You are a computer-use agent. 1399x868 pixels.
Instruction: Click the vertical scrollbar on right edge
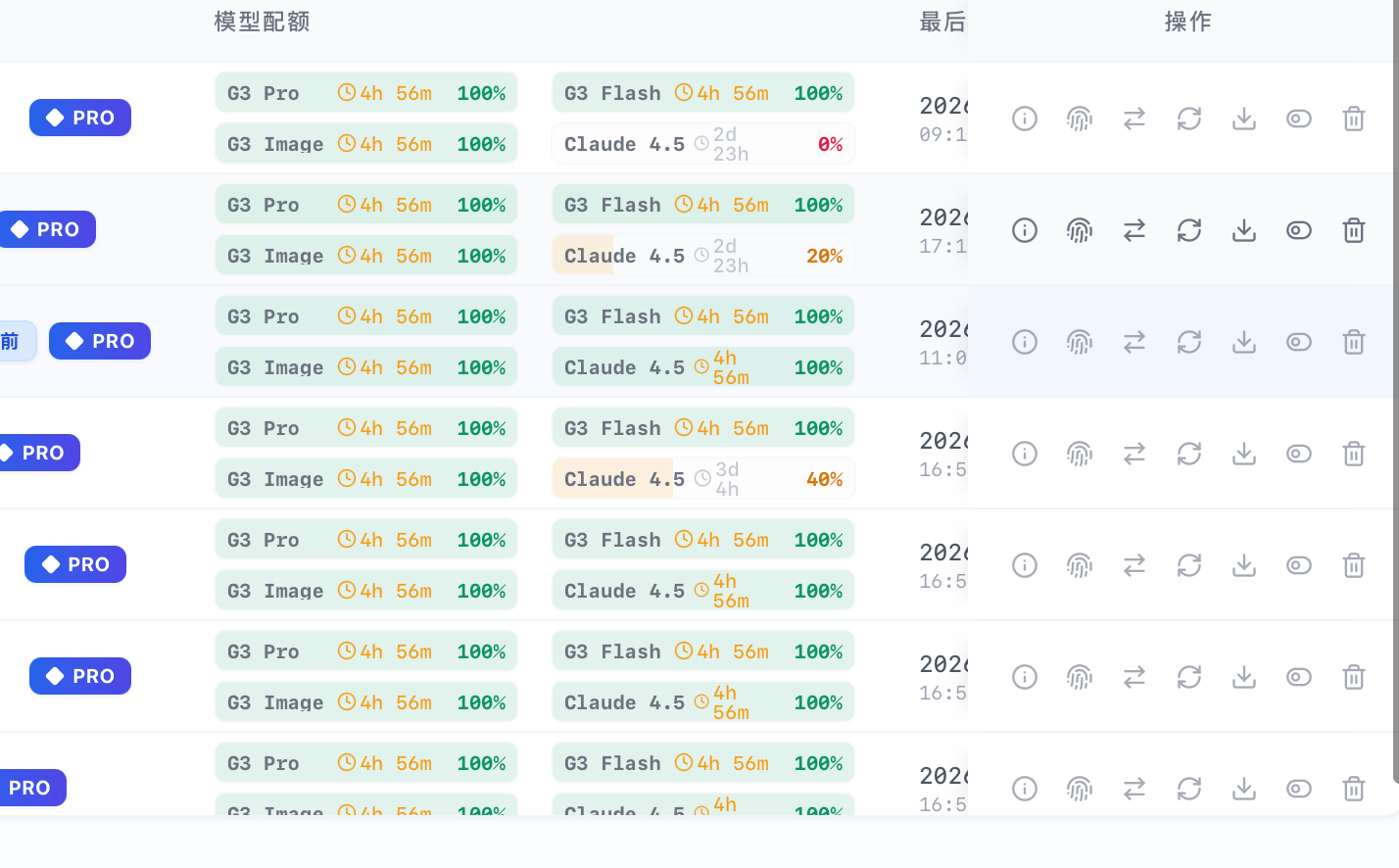click(x=1395, y=392)
